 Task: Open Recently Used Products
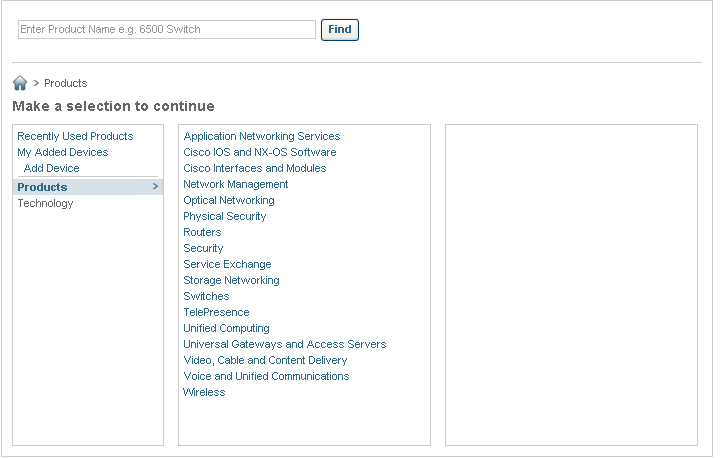(x=75, y=136)
